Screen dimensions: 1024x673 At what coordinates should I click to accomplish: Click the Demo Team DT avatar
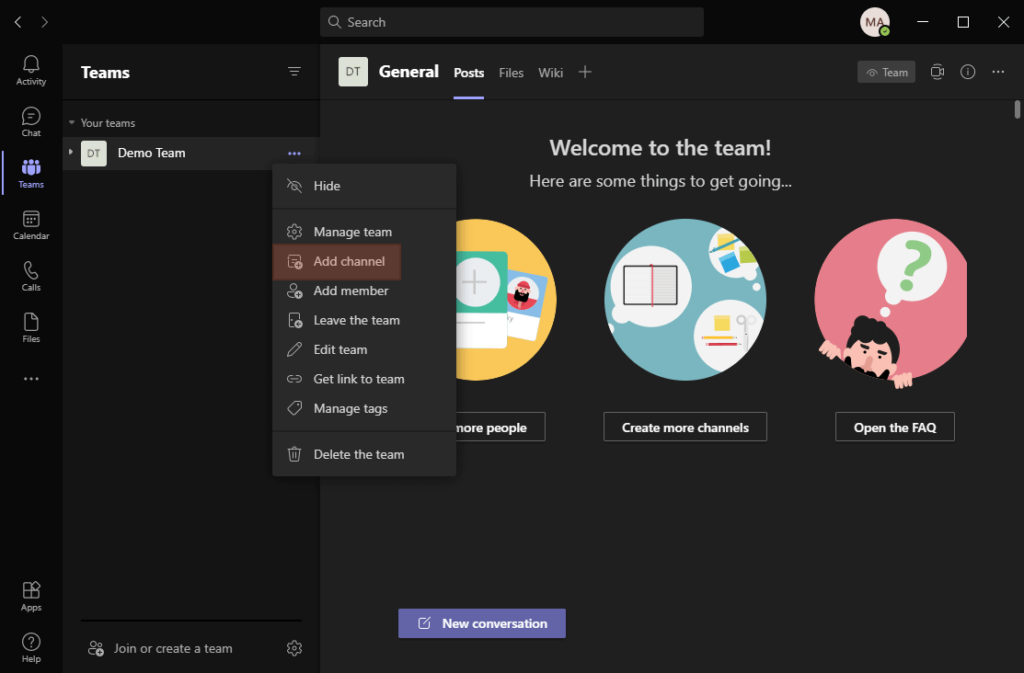[x=94, y=153]
